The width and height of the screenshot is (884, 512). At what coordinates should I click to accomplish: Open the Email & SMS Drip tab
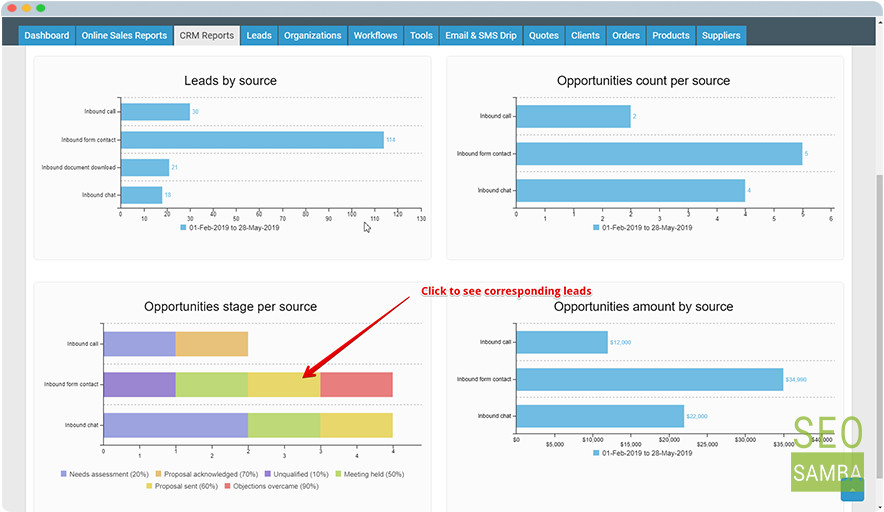pos(480,36)
